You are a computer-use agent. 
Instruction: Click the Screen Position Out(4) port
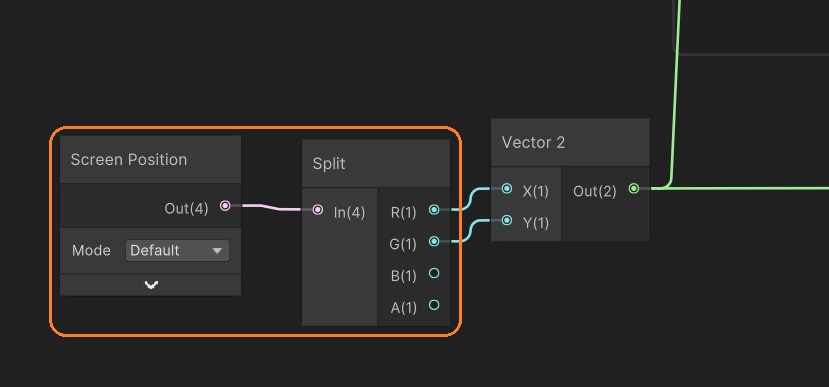click(225, 206)
